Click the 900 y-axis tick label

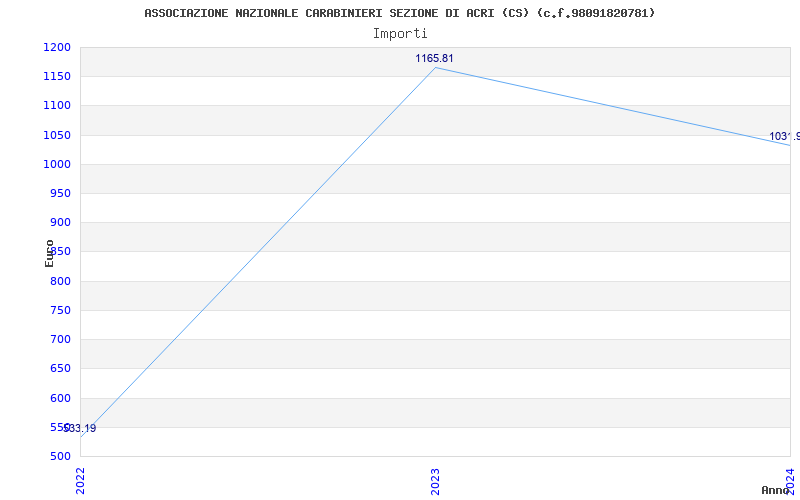(x=61, y=222)
